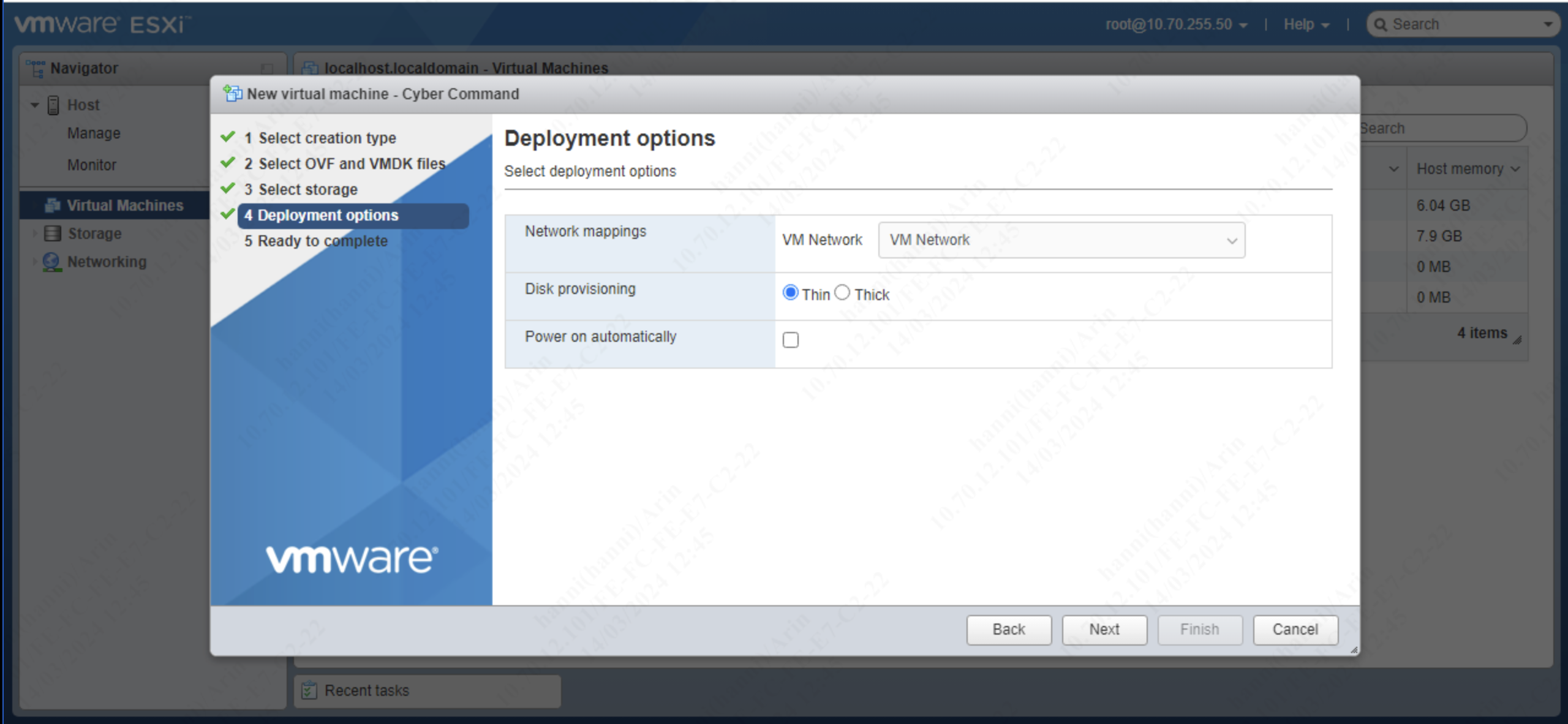Click the Recent tasks clipboard icon
Screen dimensions: 1568x724
pyautogui.click(x=309, y=690)
